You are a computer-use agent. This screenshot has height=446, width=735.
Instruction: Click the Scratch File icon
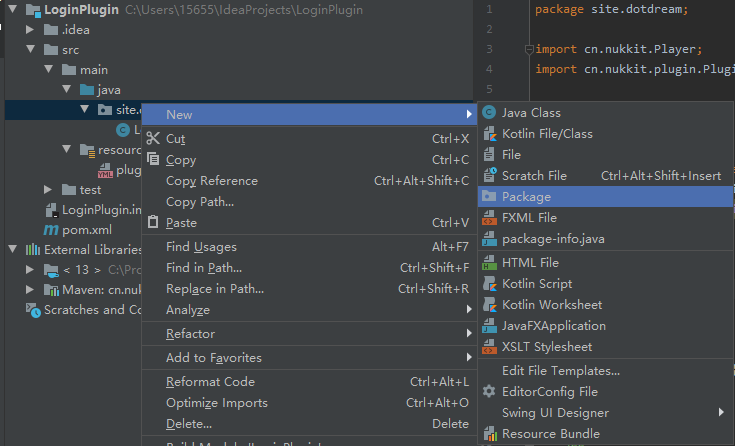tap(489, 176)
